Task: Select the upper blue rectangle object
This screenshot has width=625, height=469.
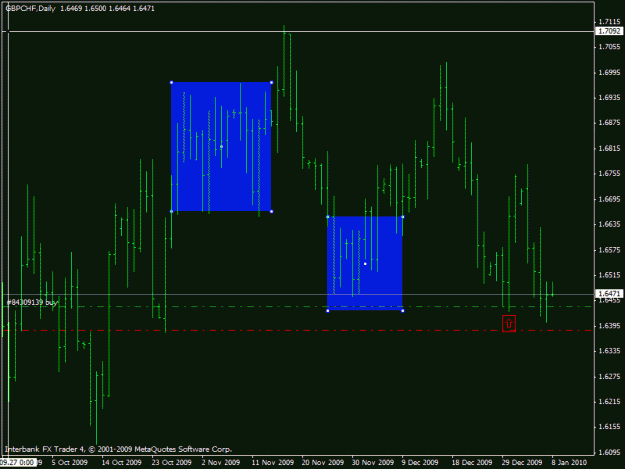Action: (x=221, y=147)
